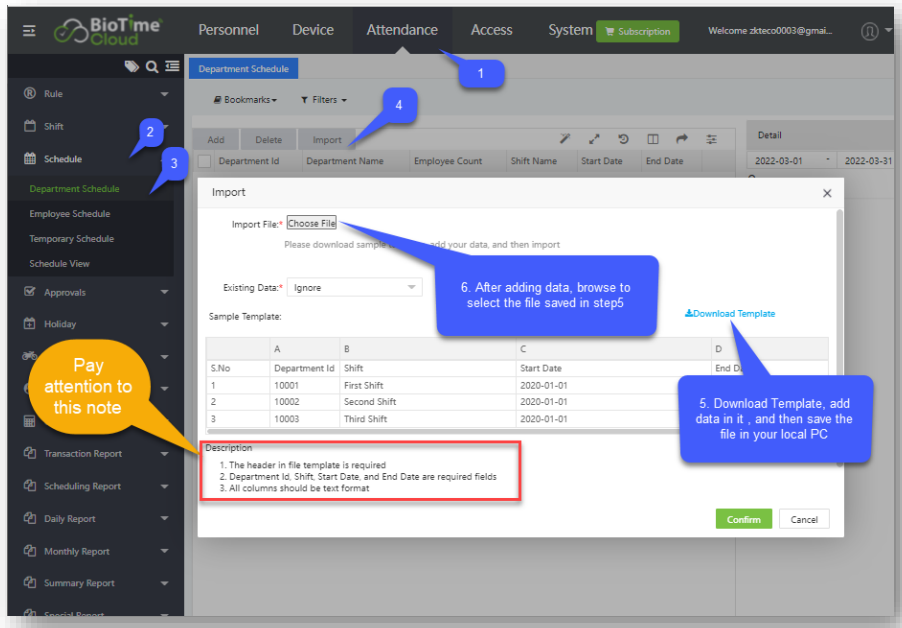Click the tag icon above sidebar
This screenshot has height=628, width=902.
click(x=131, y=67)
